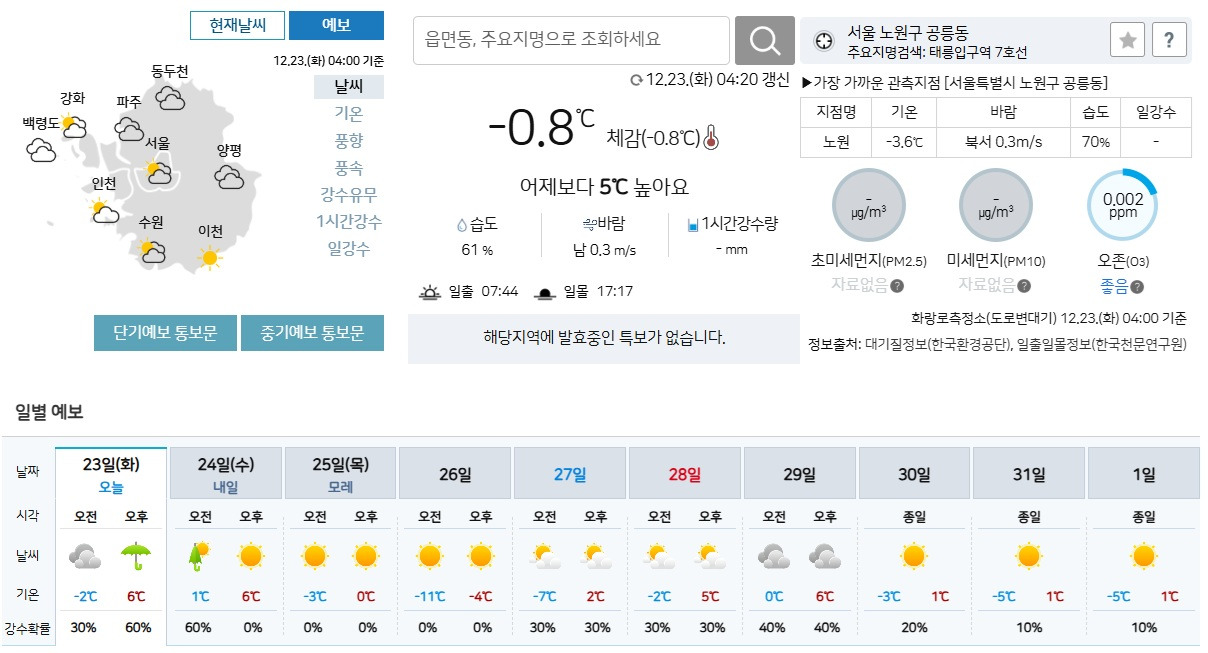The image size is (1208, 653).
Task: Click the 좋음 ozone status link
Action: pos(1113,287)
